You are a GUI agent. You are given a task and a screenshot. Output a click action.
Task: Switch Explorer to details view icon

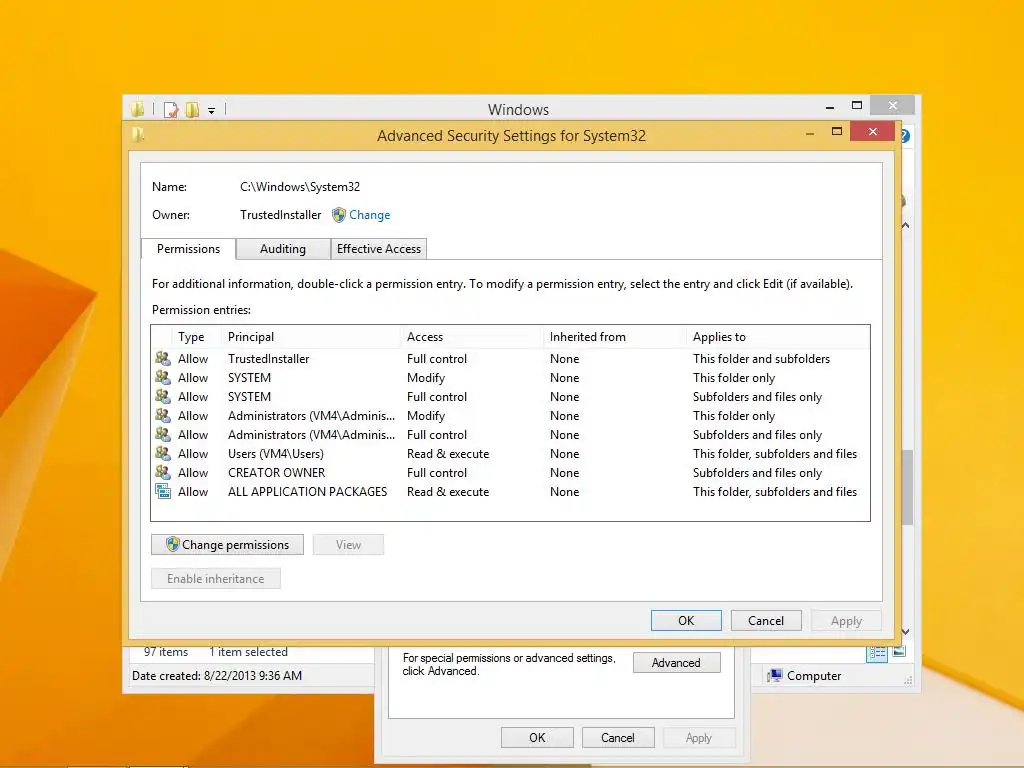pyautogui.click(x=876, y=652)
